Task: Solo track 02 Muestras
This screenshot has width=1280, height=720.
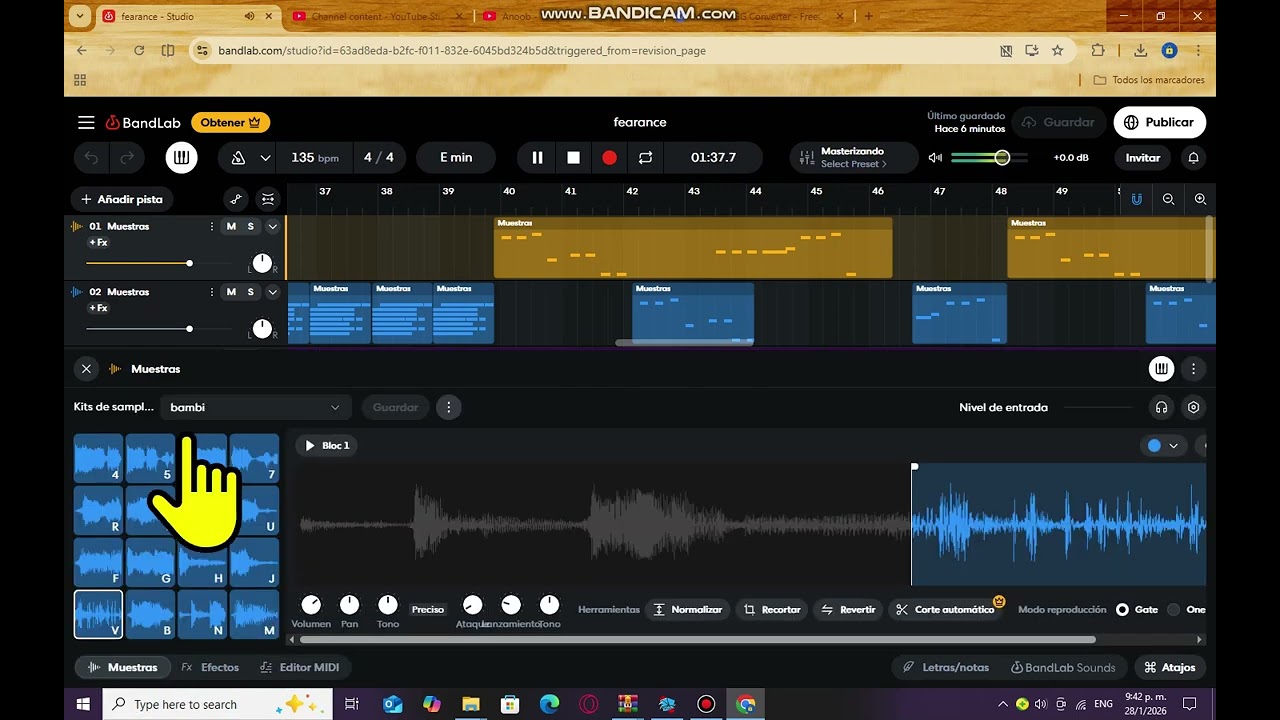Action: [x=251, y=292]
